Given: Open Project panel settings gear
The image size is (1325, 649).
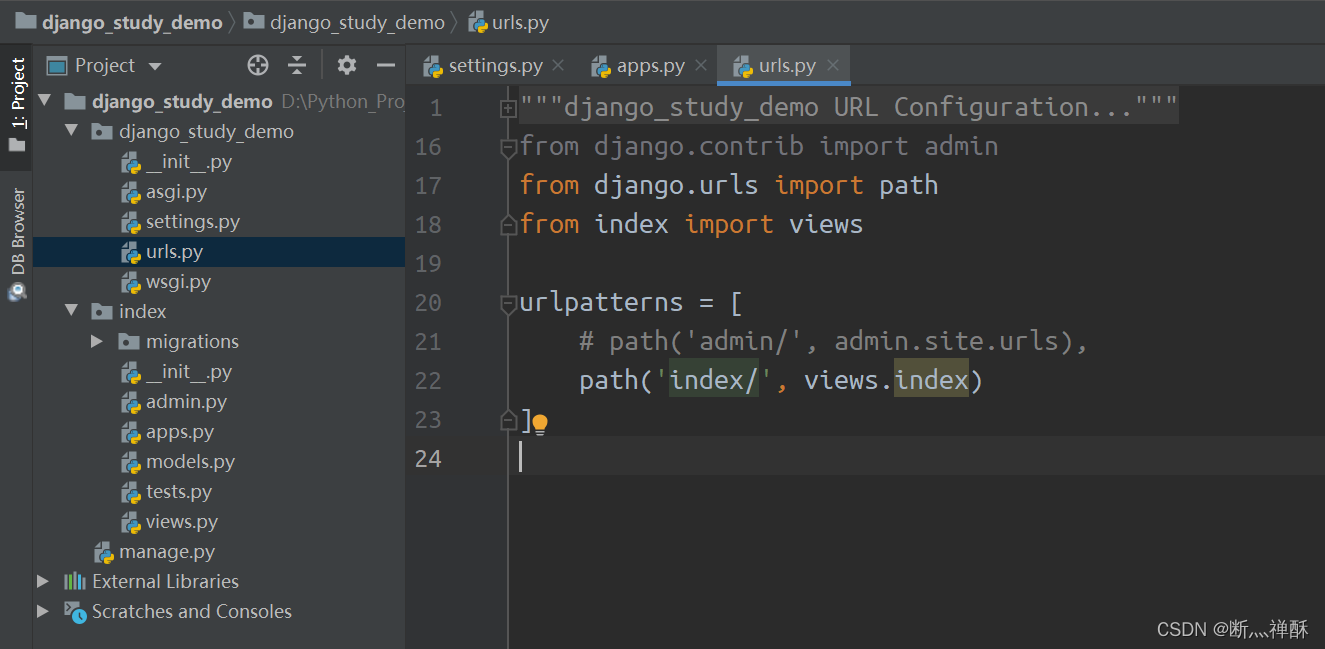Looking at the screenshot, I should point(347,66).
